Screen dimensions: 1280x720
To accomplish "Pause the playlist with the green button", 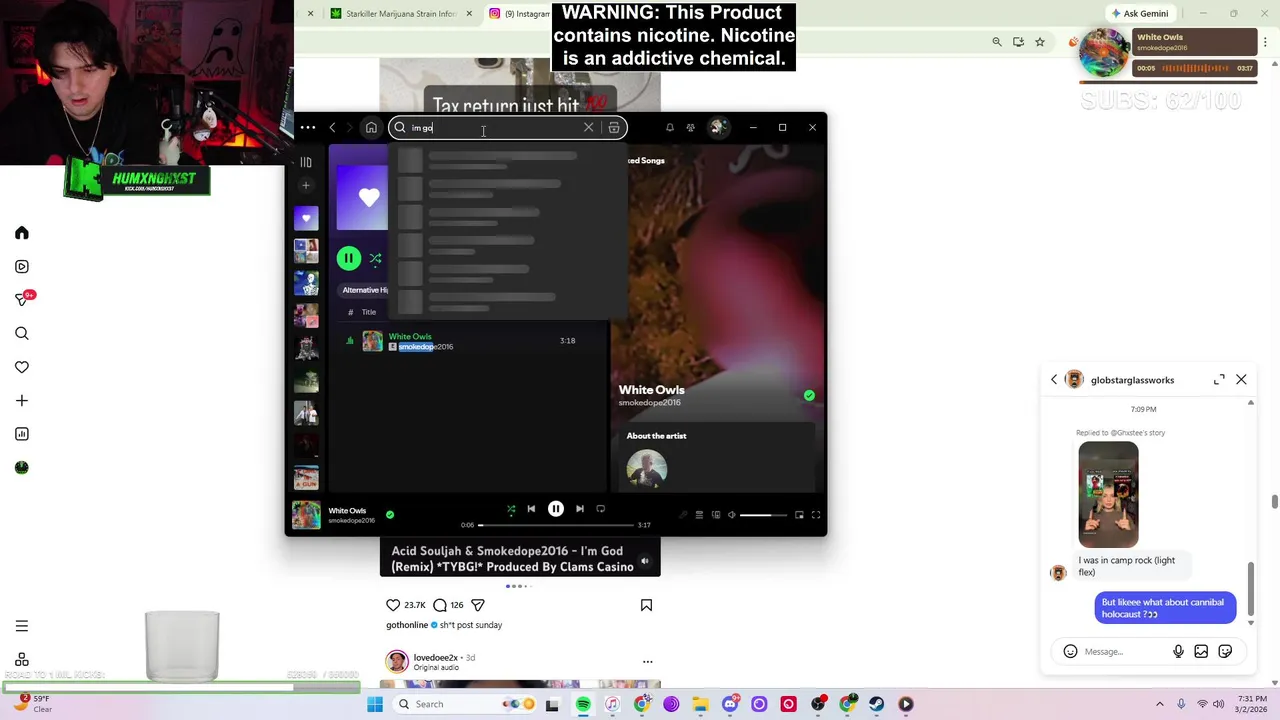I will [x=348, y=259].
